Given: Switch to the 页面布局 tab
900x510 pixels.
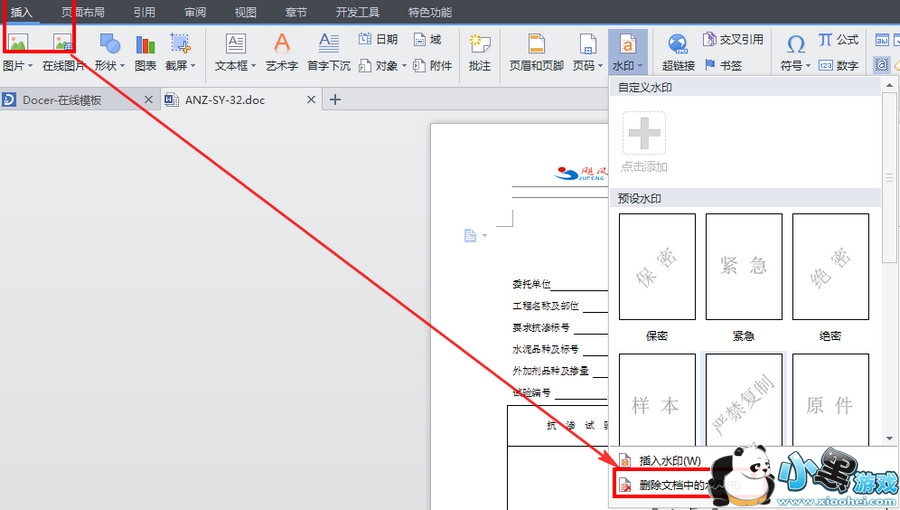Looking at the screenshot, I should click(x=83, y=12).
